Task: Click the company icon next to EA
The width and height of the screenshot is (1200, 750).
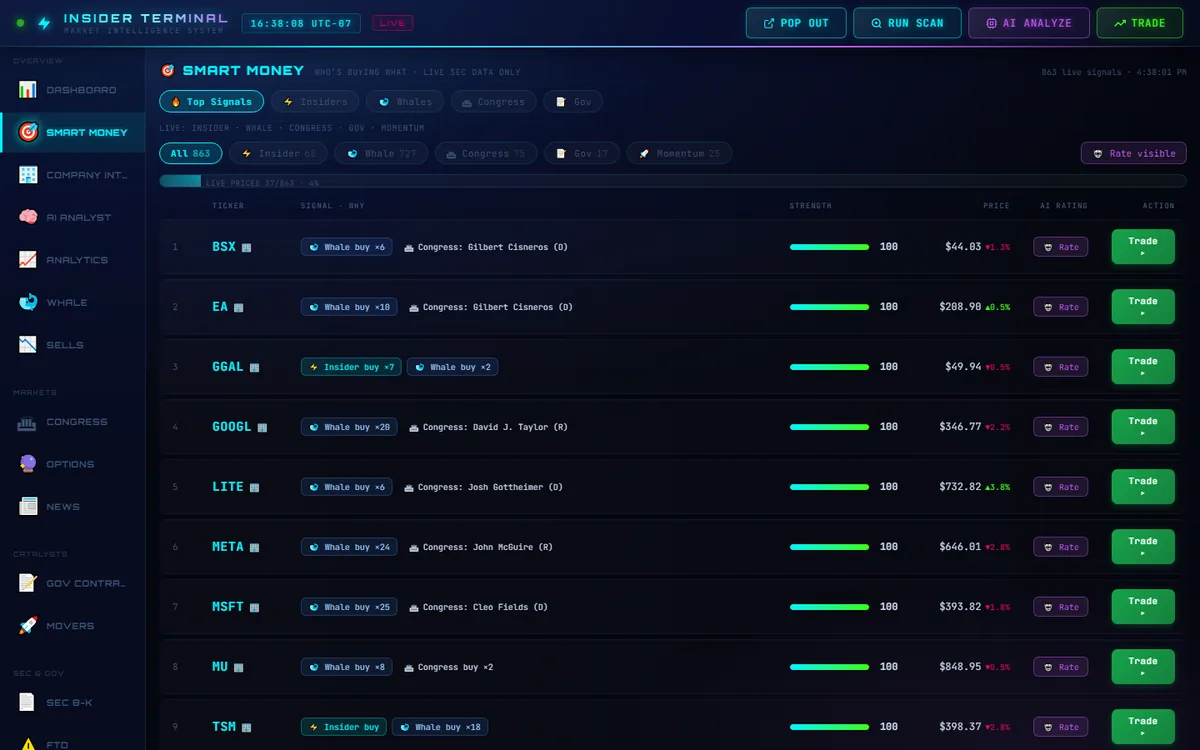Action: click(239, 307)
